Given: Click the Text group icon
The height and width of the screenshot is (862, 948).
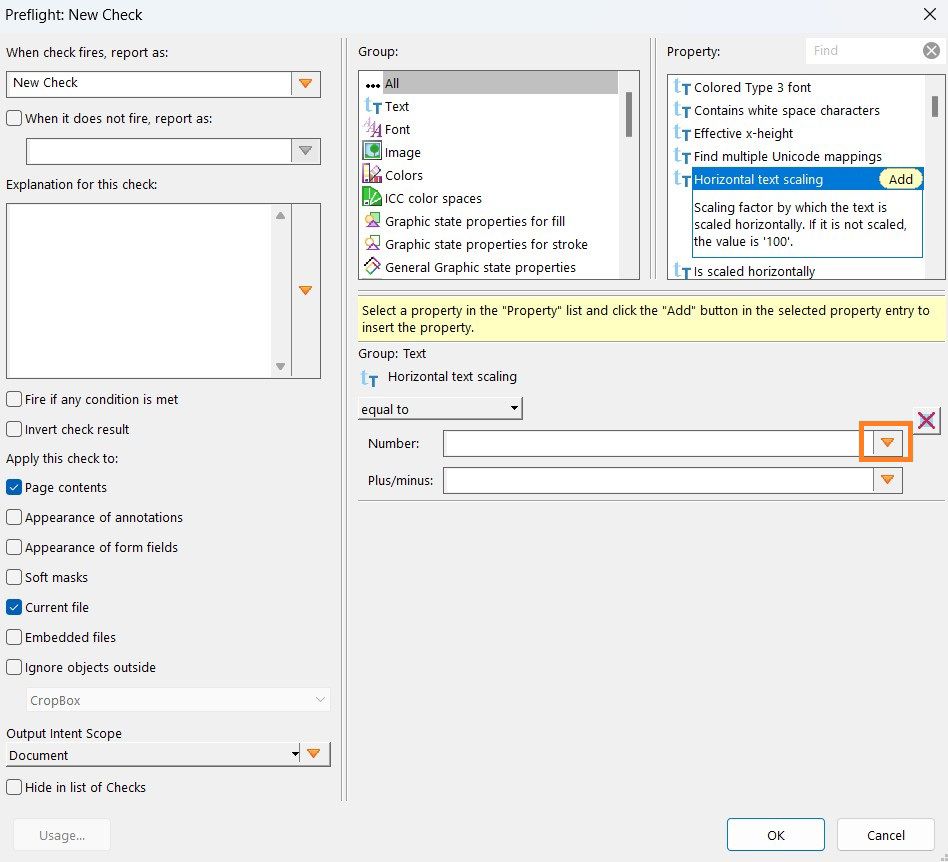Looking at the screenshot, I should tap(372, 106).
